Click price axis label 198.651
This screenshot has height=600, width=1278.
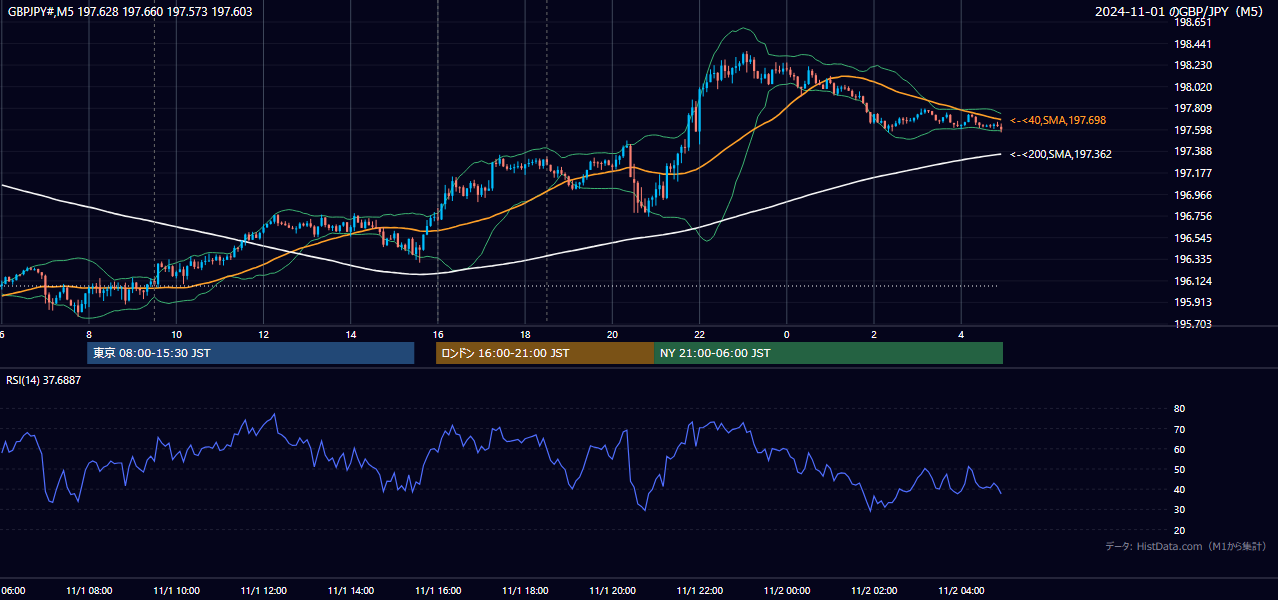pyautogui.click(x=1193, y=22)
